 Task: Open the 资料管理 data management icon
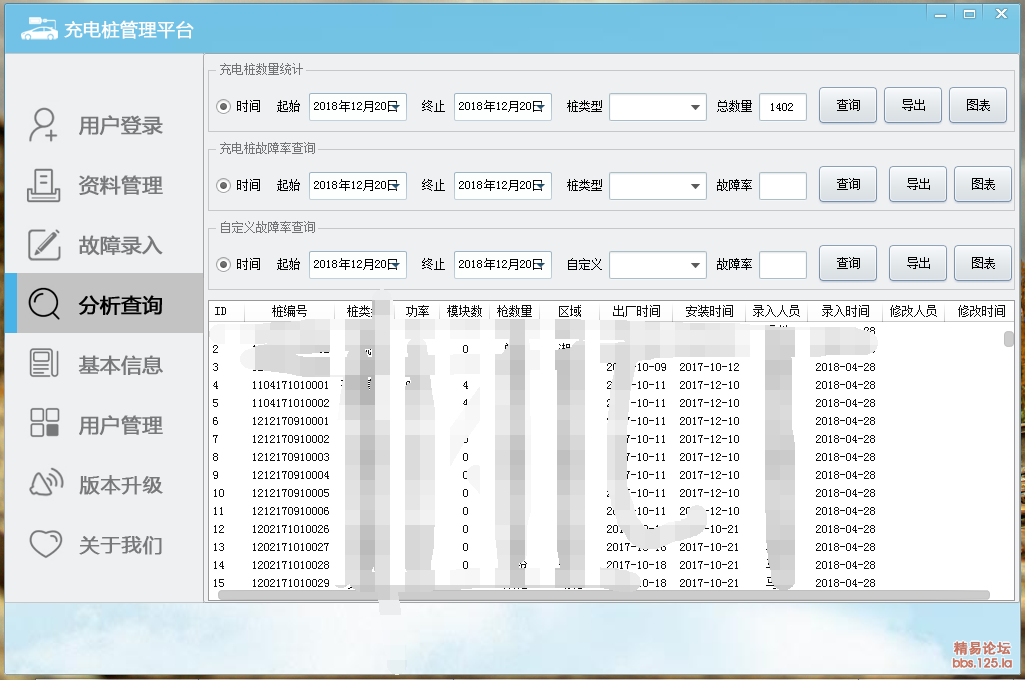(43, 185)
